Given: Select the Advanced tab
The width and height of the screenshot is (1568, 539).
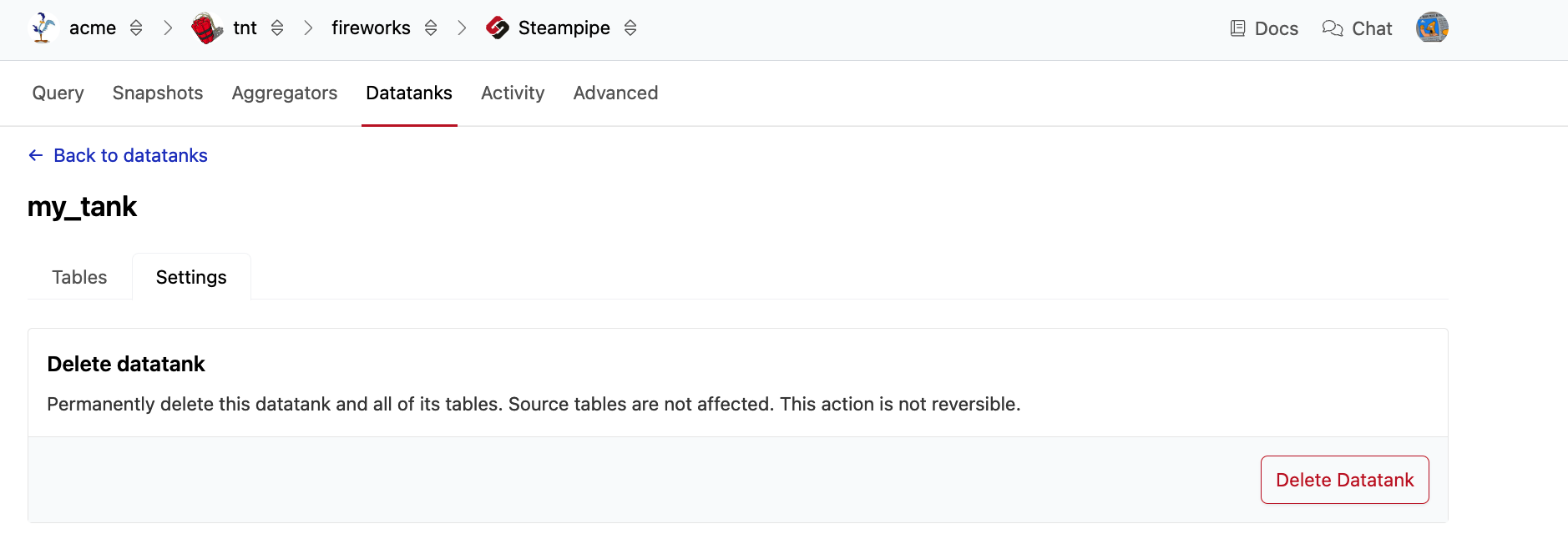Looking at the screenshot, I should point(615,93).
